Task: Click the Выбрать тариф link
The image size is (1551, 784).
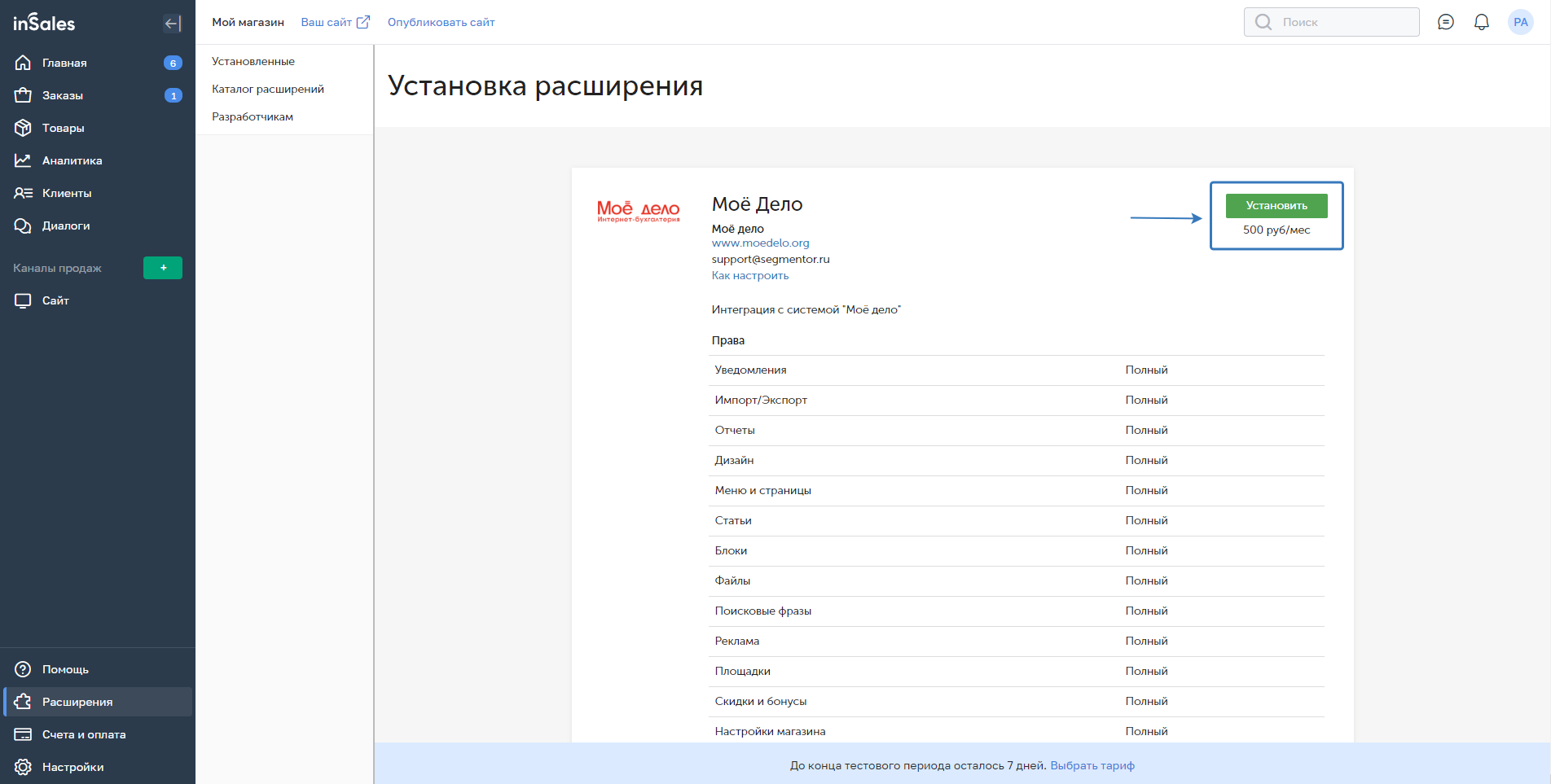Action: pos(1092,765)
